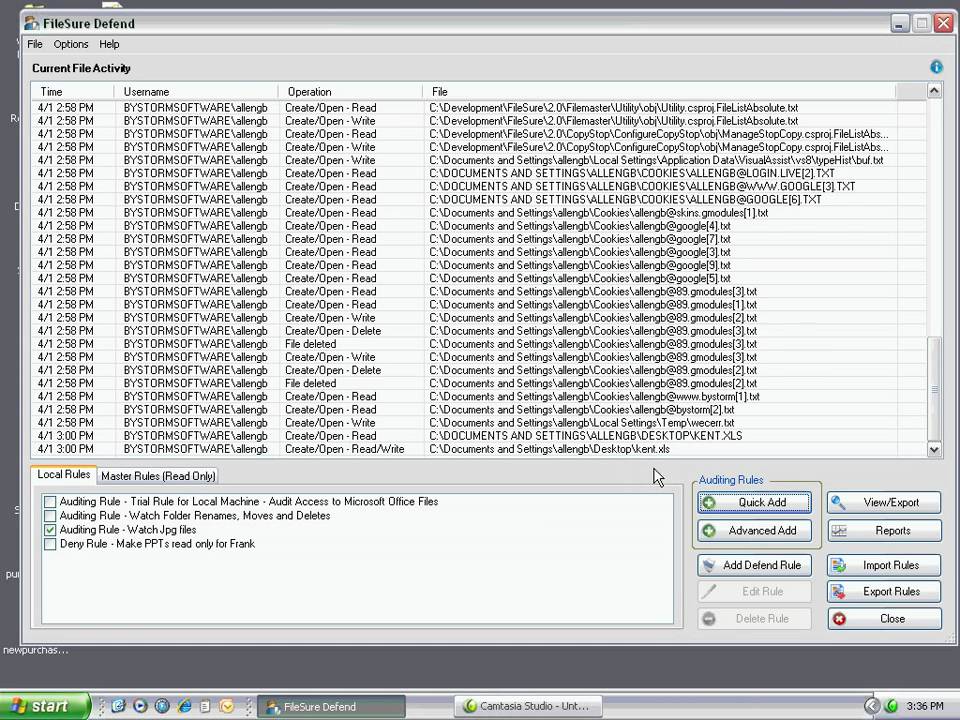Click the activity list scroll down arrow

click(x=934, y=449)
